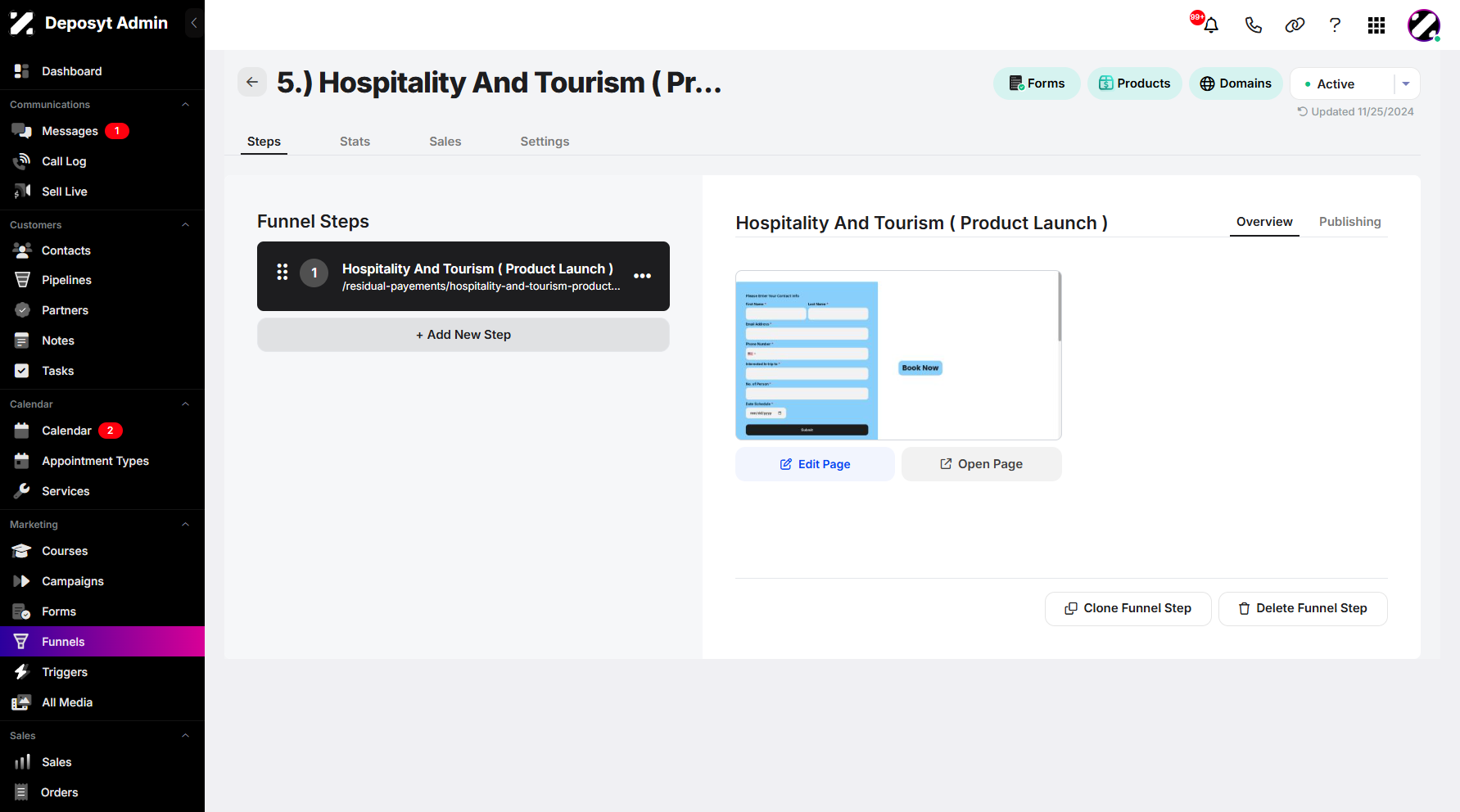
Task: Switch to the Sales tab
Action: [x=445, y=142]
